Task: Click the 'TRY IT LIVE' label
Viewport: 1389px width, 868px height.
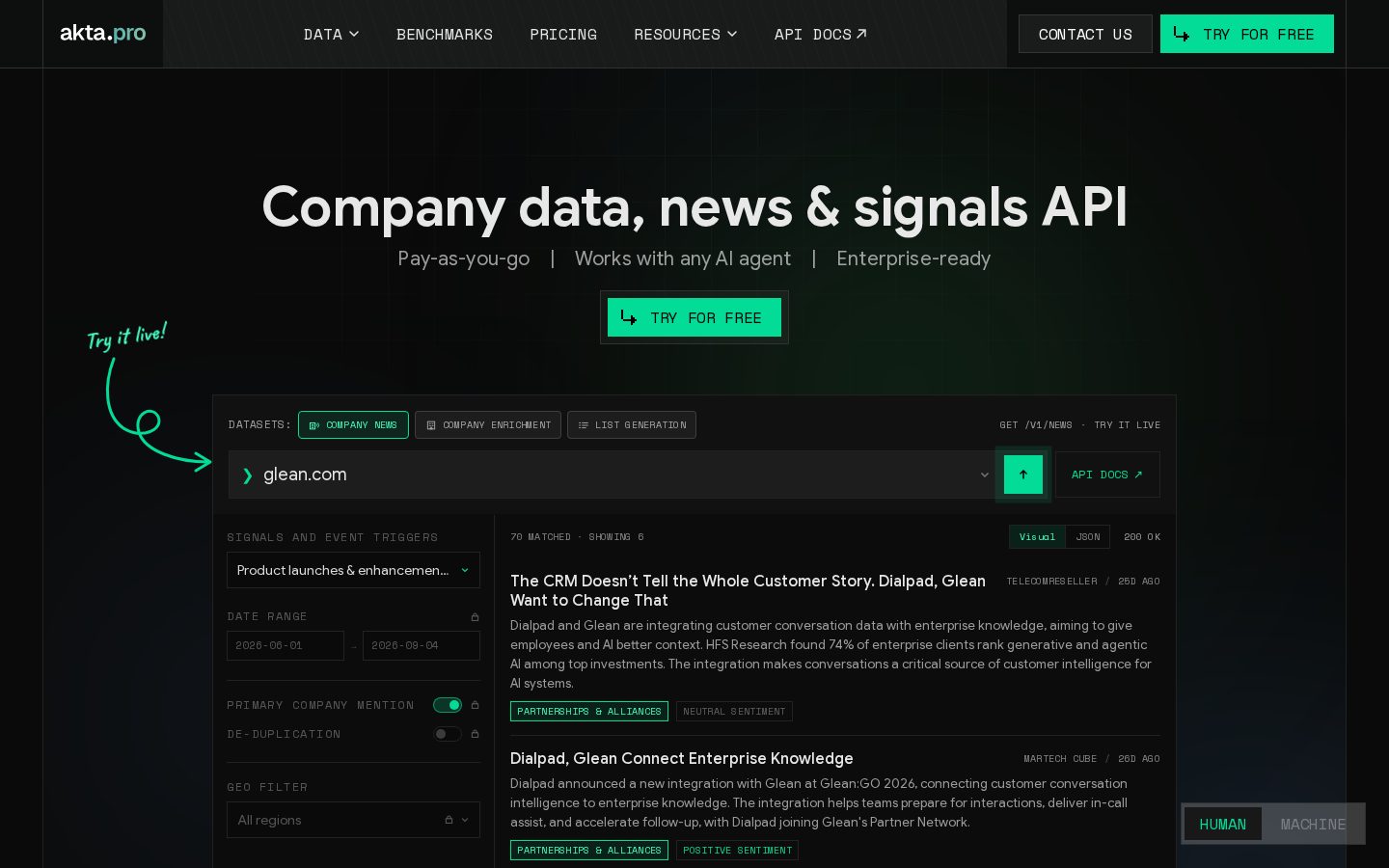Action: 1127,424
